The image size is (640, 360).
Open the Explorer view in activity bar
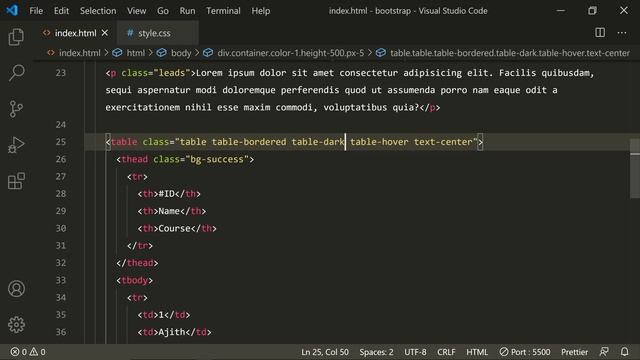16,37
